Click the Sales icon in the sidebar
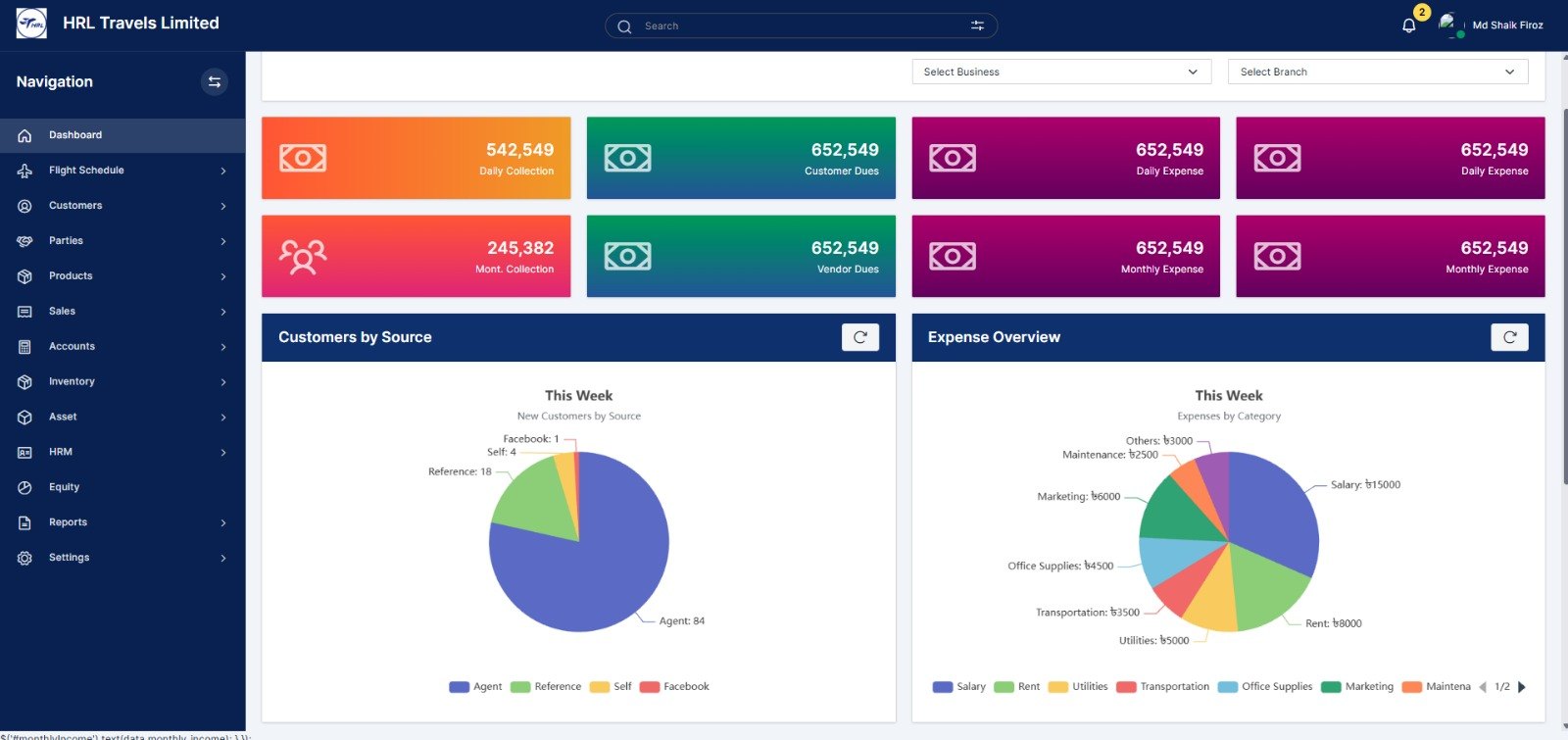Screen dimensions: 1568x740 [25, 312]
